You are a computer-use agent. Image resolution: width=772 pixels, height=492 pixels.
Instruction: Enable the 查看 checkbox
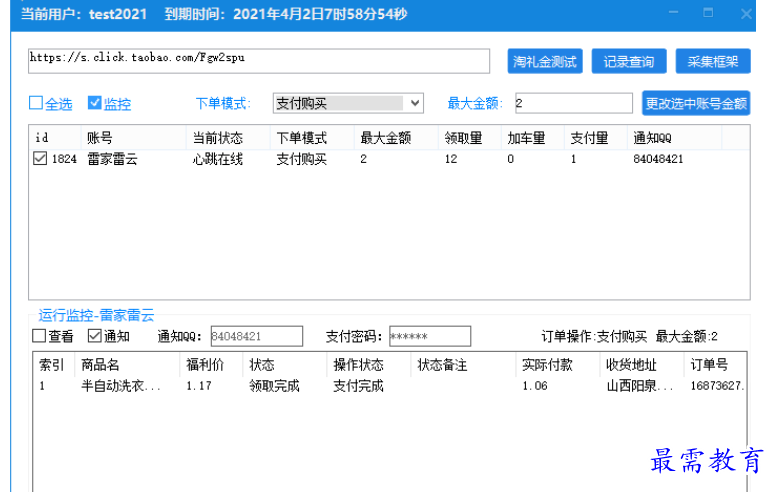pyautogui.click(x=39, y=336)
